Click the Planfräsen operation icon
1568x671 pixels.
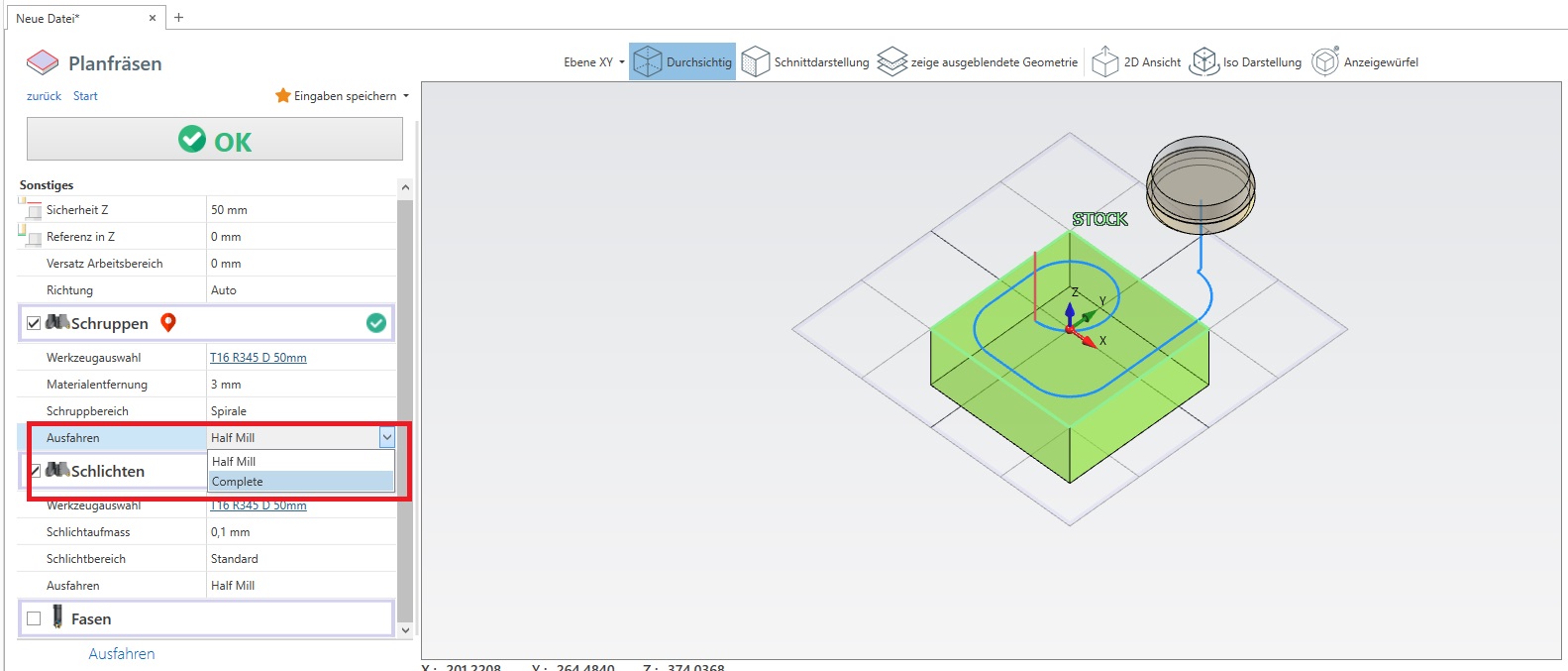click(x=43, y=62)
